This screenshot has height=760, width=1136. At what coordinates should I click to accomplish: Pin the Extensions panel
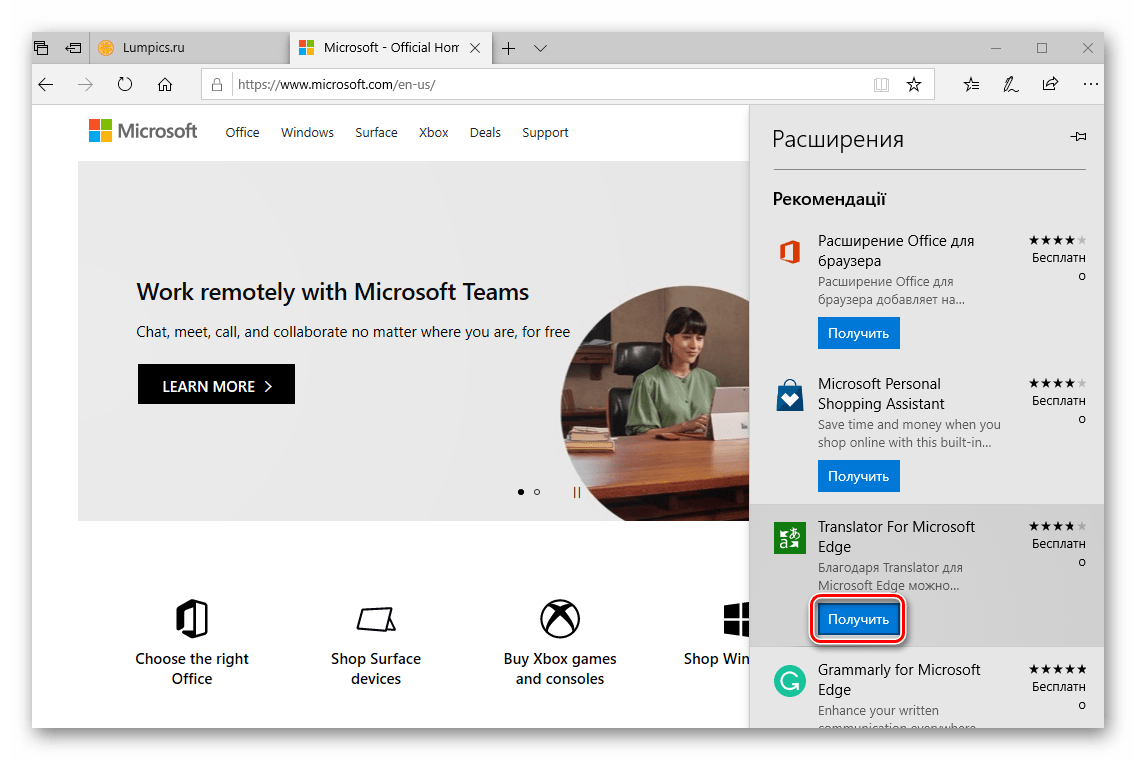coord(1078,137)
